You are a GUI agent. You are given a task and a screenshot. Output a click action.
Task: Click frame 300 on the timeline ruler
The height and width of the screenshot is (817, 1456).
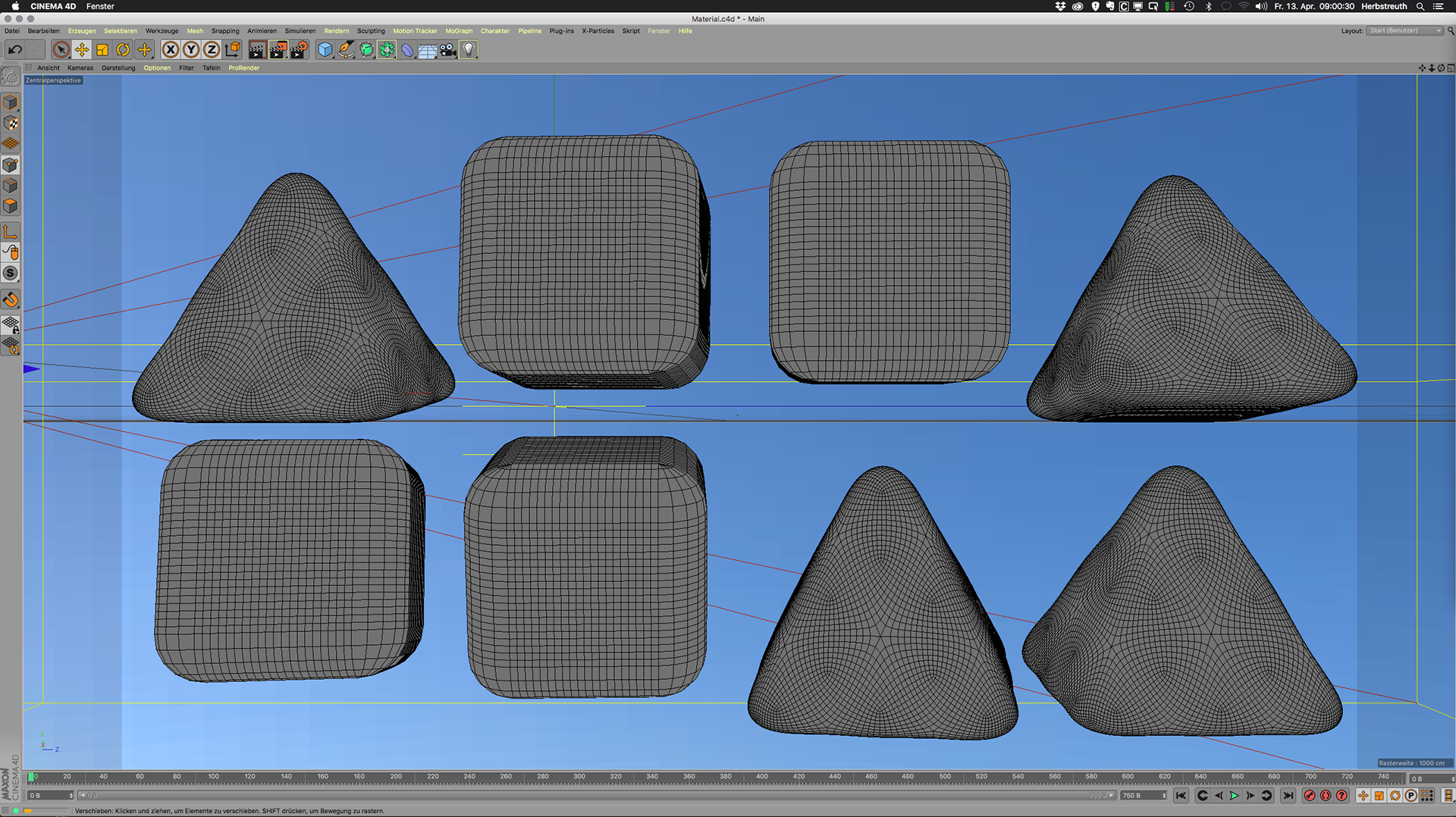pos(579,777)
